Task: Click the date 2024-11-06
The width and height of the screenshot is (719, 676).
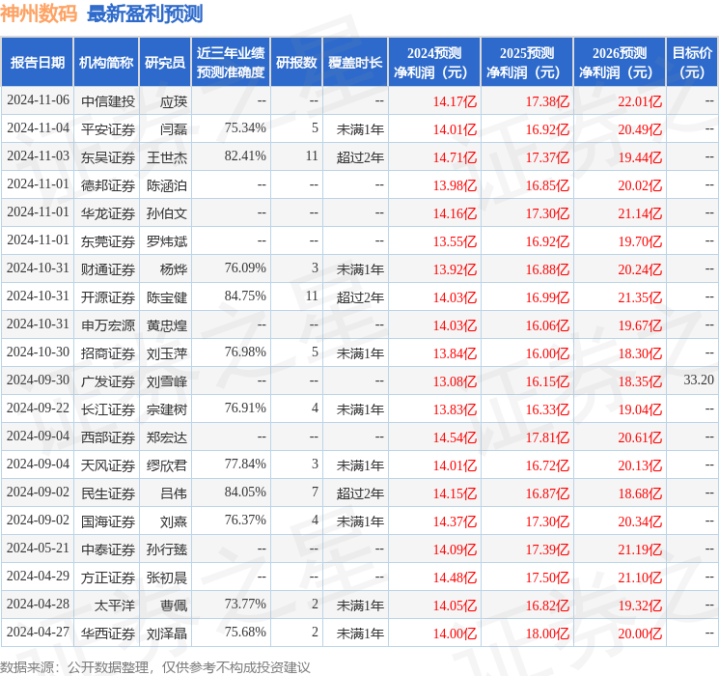Action: click(38, 100)
